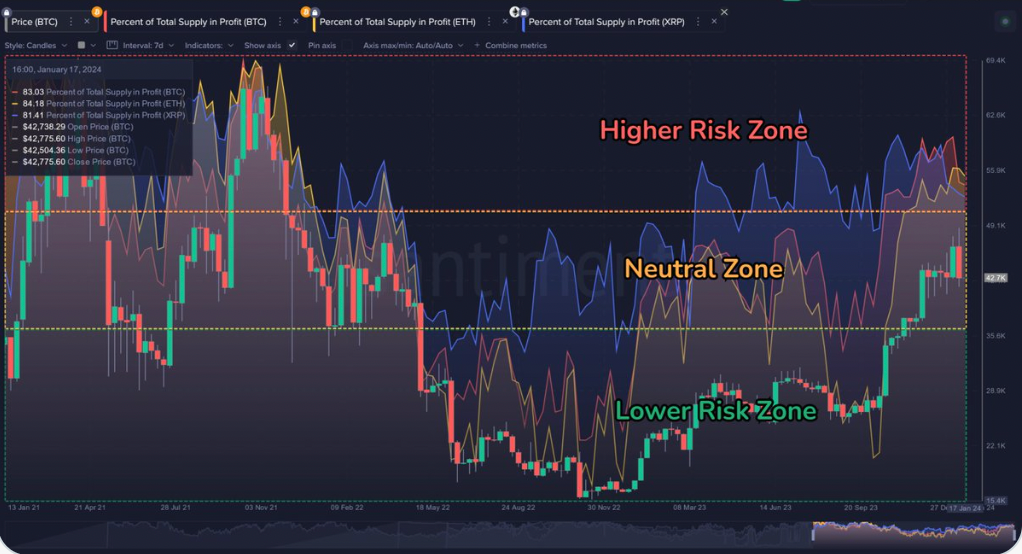This screenshot has width=1022, height=554.
Task: Click 81.41 Percent of Total Supply in Profit (XRP) legend
Action: (x=99, y=115)
